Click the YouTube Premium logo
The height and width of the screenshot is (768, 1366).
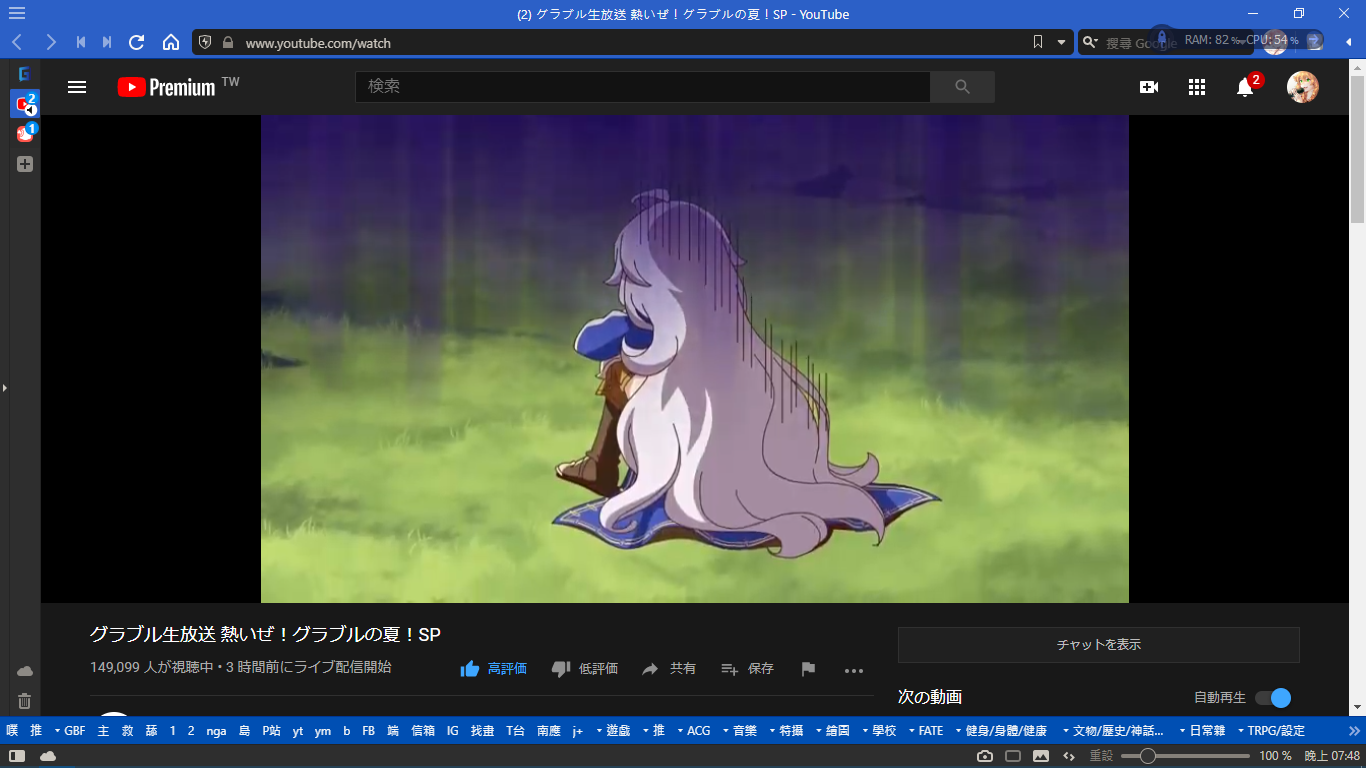point(166,87)
